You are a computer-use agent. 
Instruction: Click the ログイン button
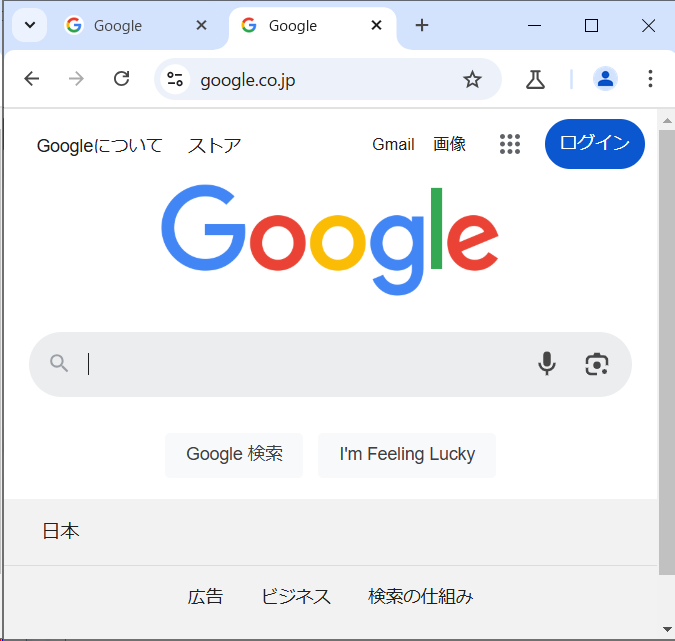[594, 144]
